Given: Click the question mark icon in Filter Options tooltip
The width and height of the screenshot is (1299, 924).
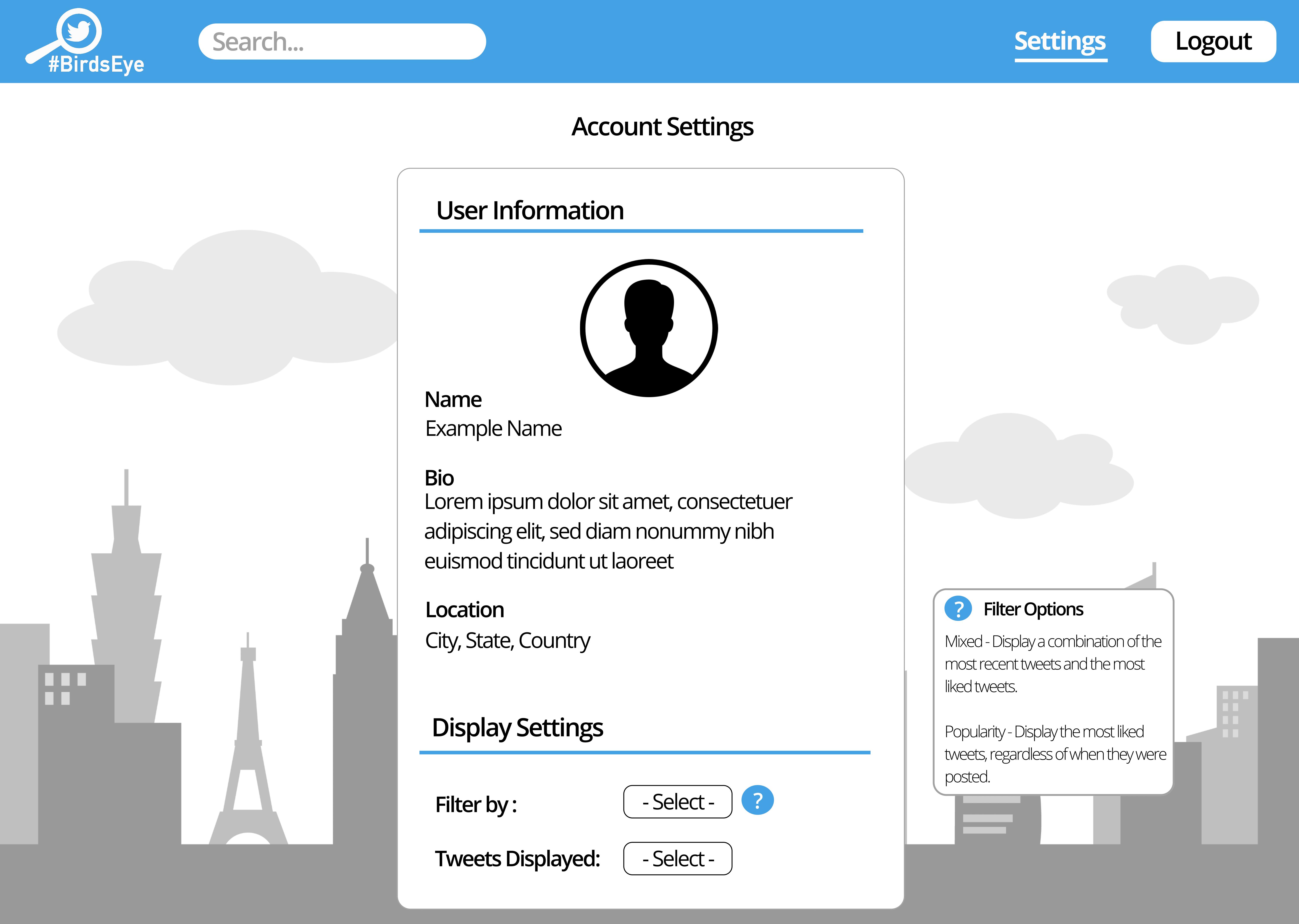Looking at the screenshot, I should click(x=958, y=609).
